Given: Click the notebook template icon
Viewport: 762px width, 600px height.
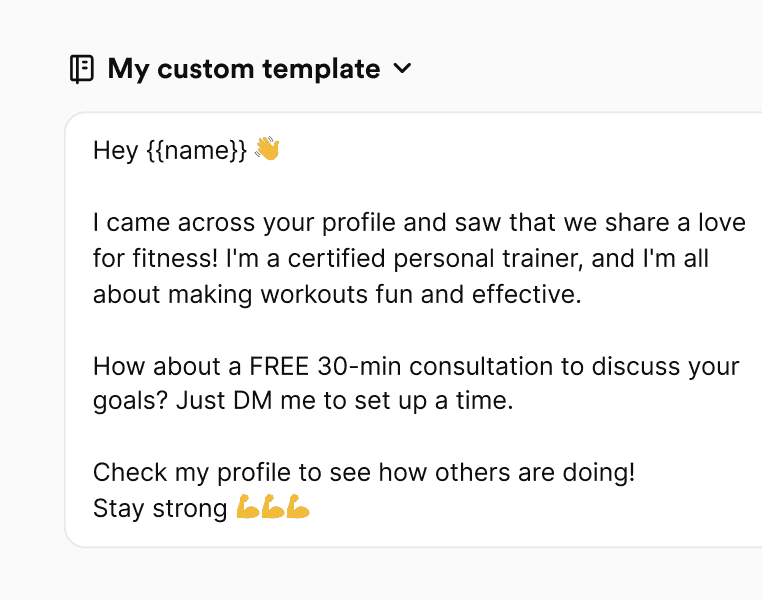Looking at the screenshot, I should 82,69.
